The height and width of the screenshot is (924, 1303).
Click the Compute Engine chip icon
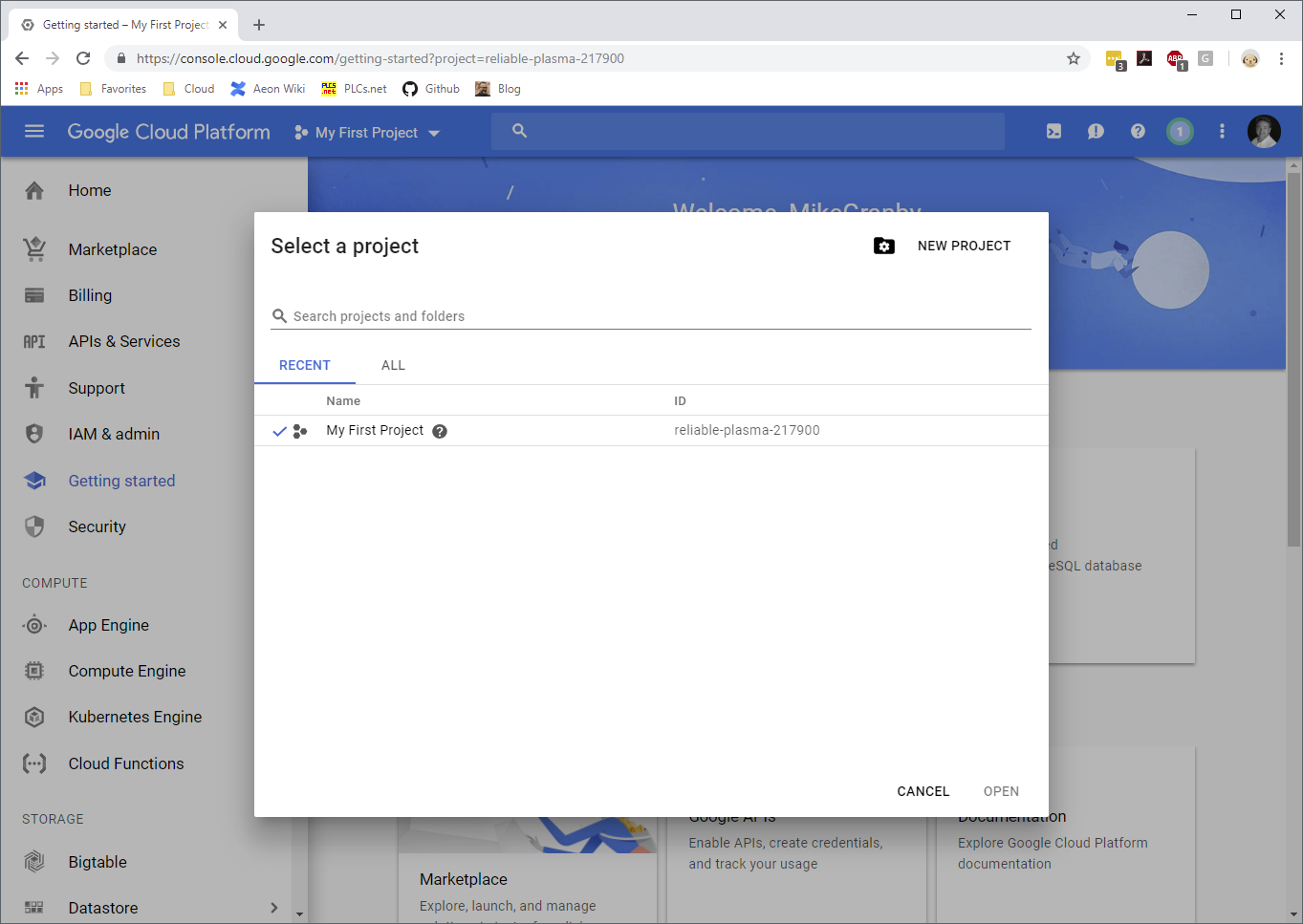34,671
